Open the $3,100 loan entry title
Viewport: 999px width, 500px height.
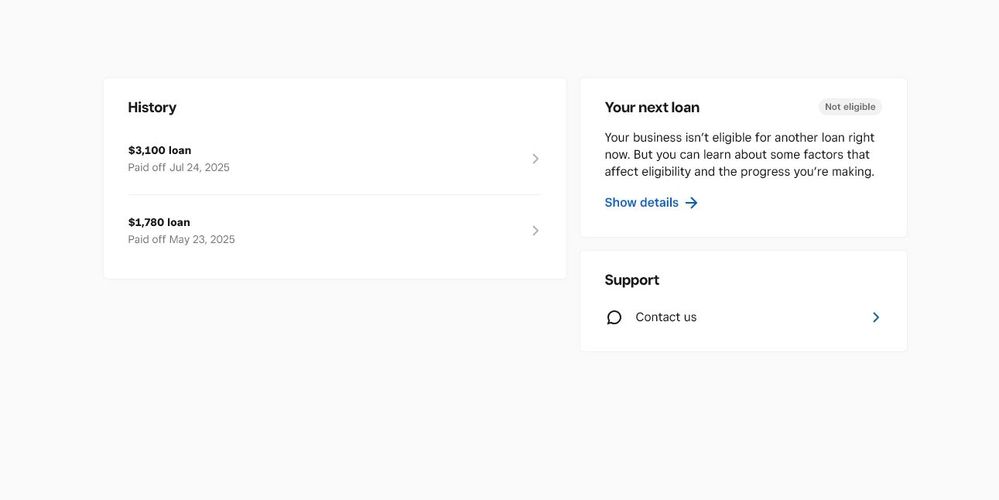point(159,150)
